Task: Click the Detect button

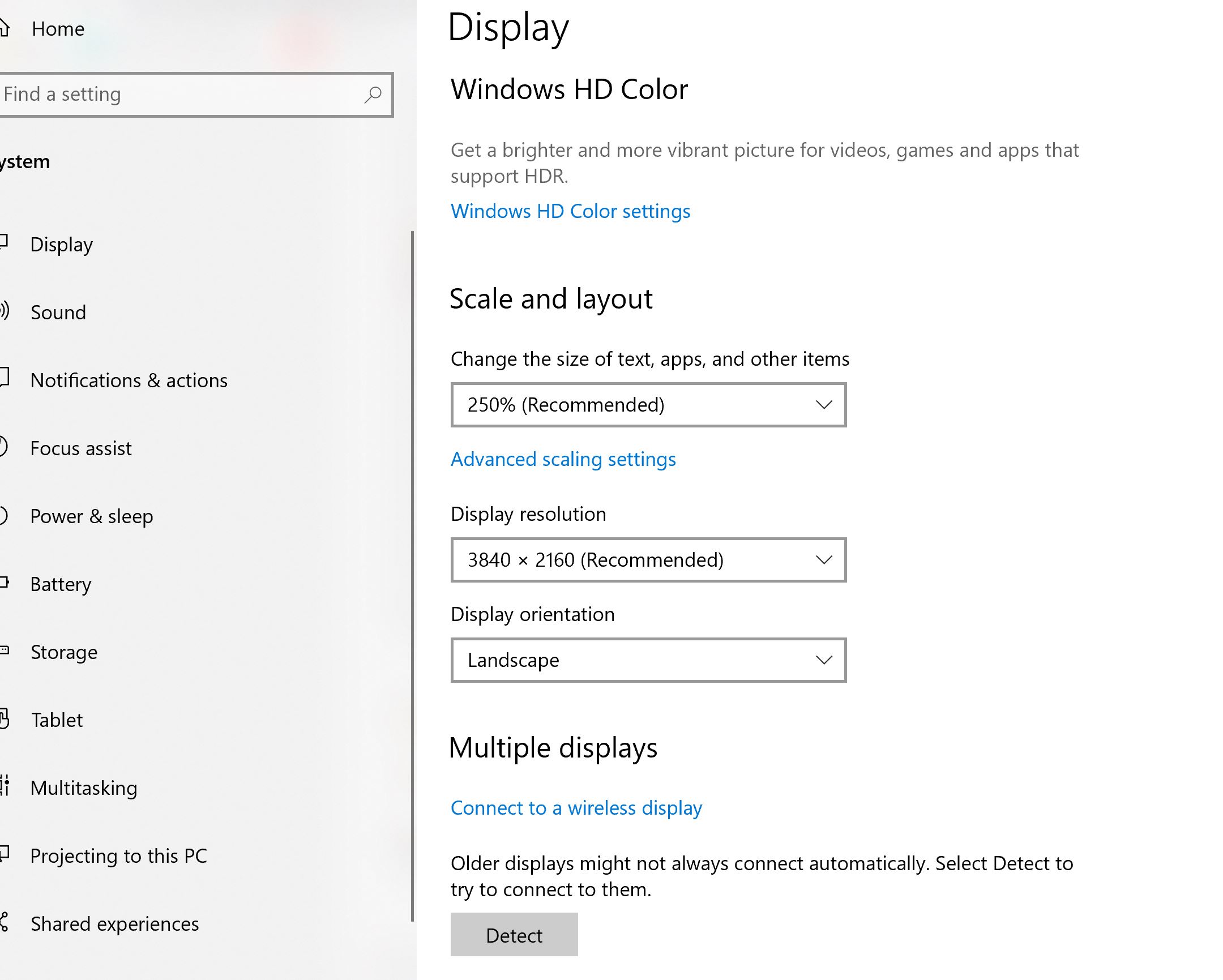Action: (x=514, y=935)
